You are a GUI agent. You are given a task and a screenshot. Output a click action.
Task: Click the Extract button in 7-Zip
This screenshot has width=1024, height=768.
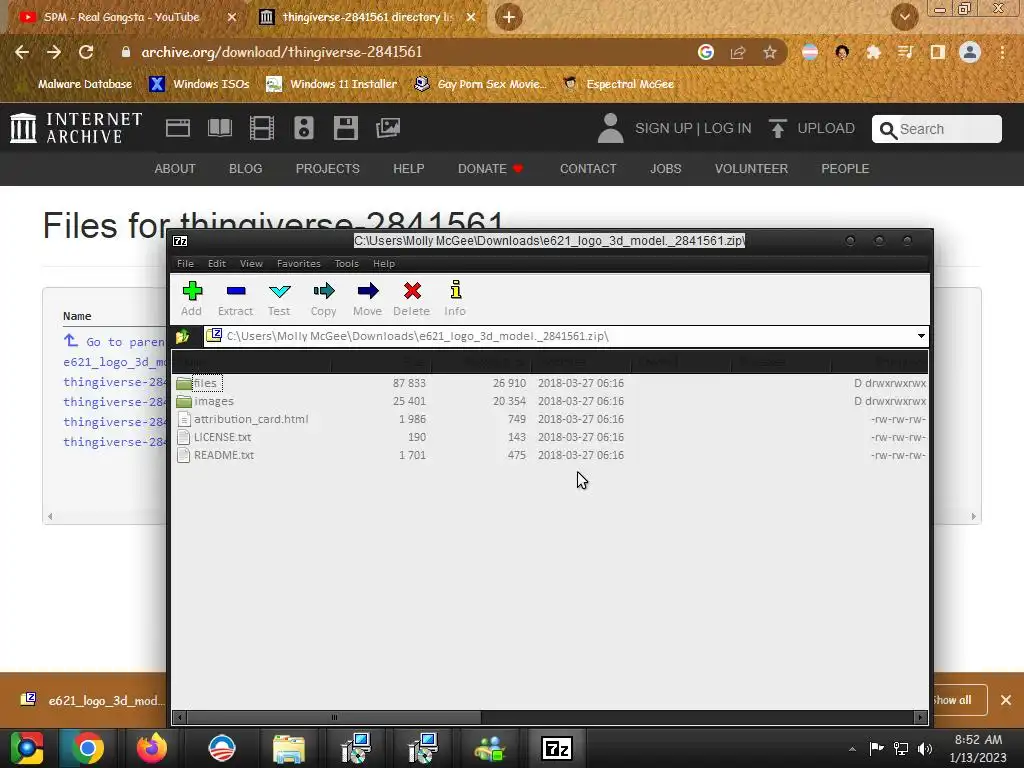(235, 298)
